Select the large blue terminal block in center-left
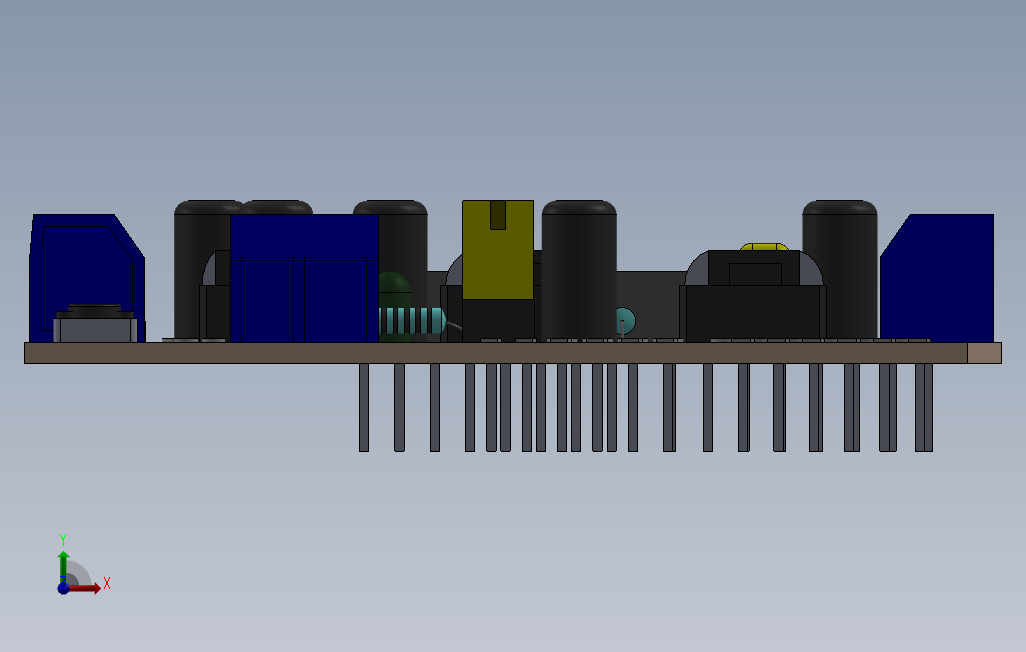This screenshot has width=1026, height=652. point(304,278)
